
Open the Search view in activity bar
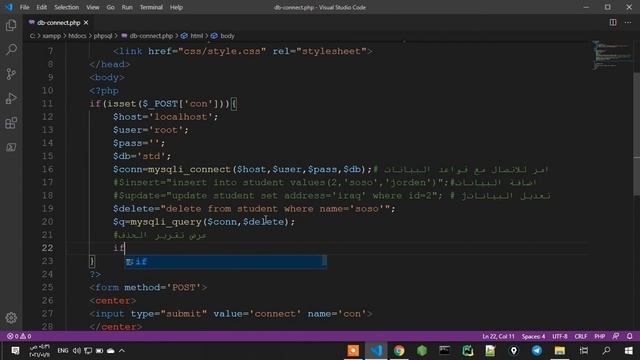[x=11, y=50]
